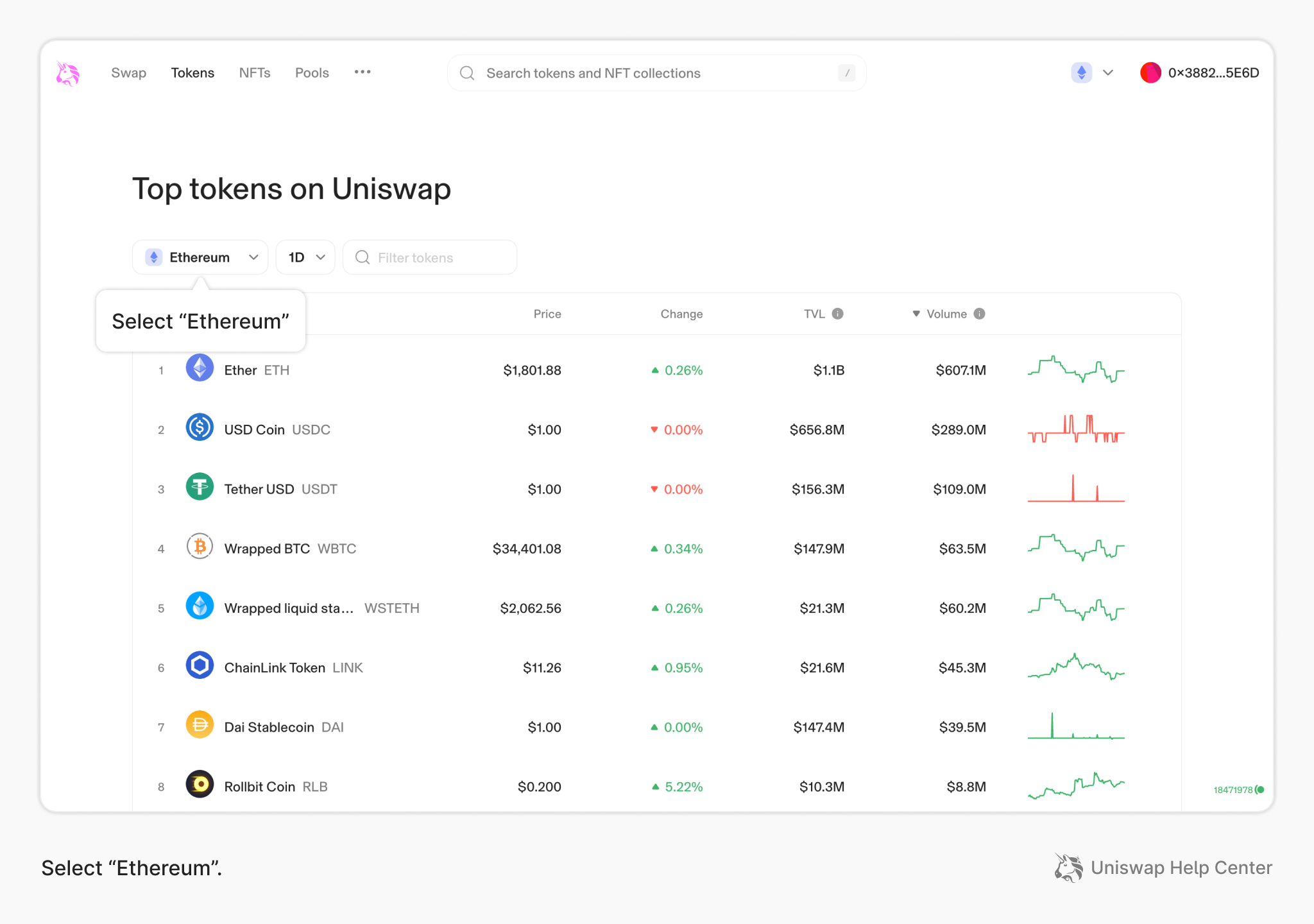1314x924 pixels.
Task: Click the Volume descending sort arrow
Action: (x=916, y=314)
